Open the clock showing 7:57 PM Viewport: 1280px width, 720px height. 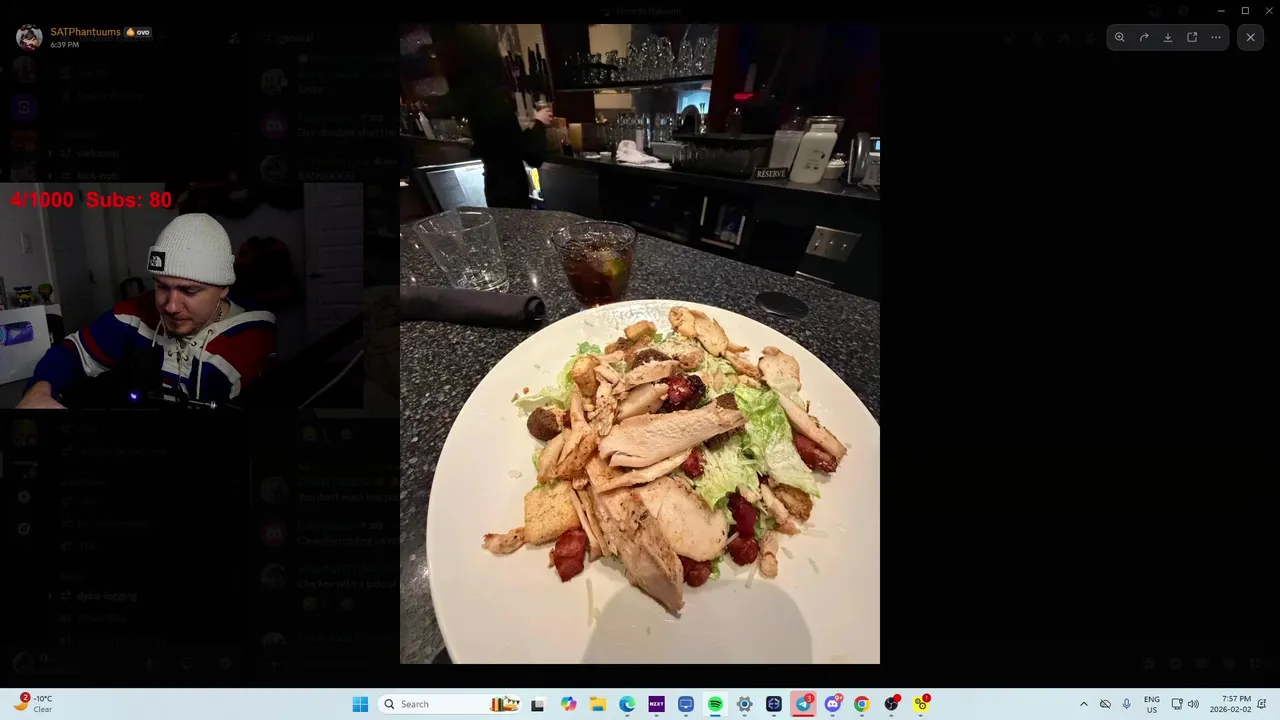1230,704
